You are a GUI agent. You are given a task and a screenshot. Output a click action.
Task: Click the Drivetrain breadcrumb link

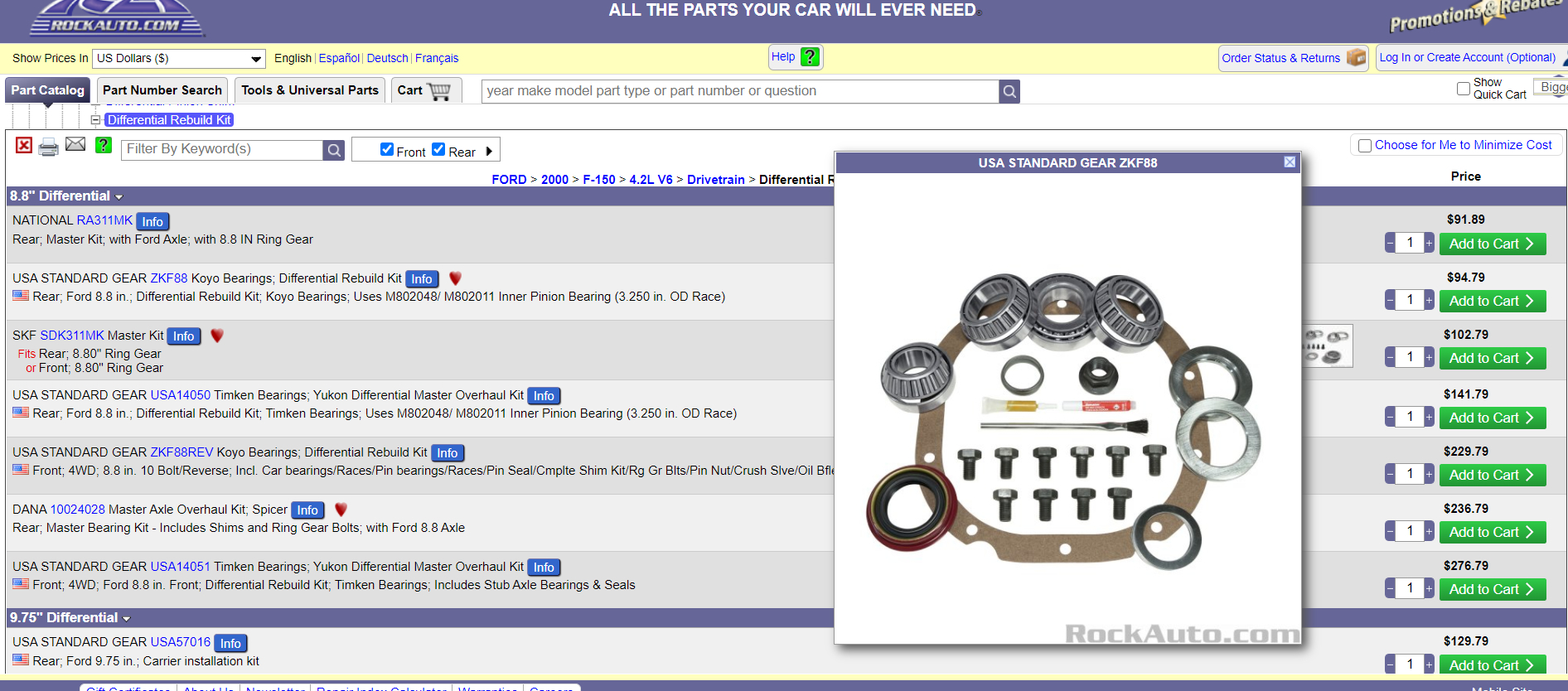coord(716,180)
